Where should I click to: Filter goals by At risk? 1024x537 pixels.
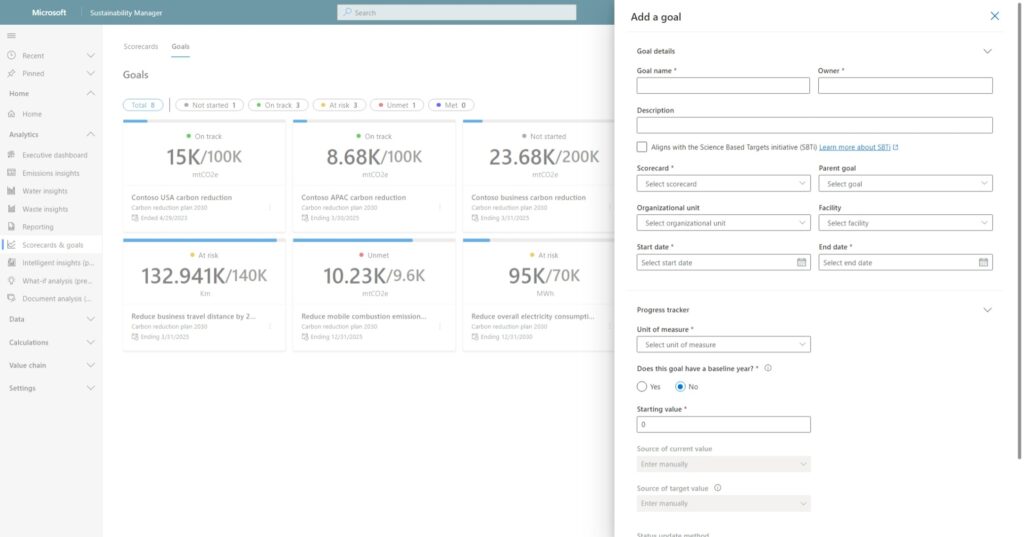point(340,105)
